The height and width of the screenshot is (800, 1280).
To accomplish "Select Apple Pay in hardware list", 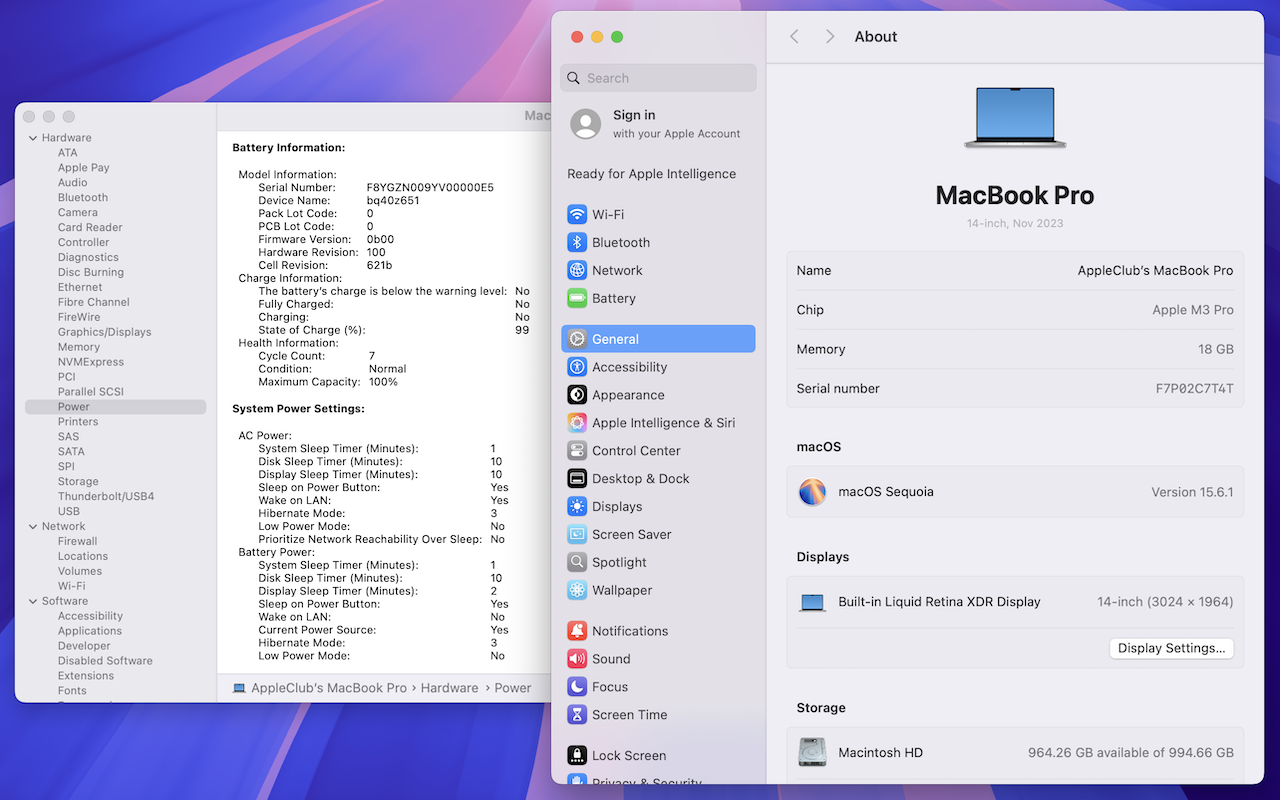I will tap(84, 168).
